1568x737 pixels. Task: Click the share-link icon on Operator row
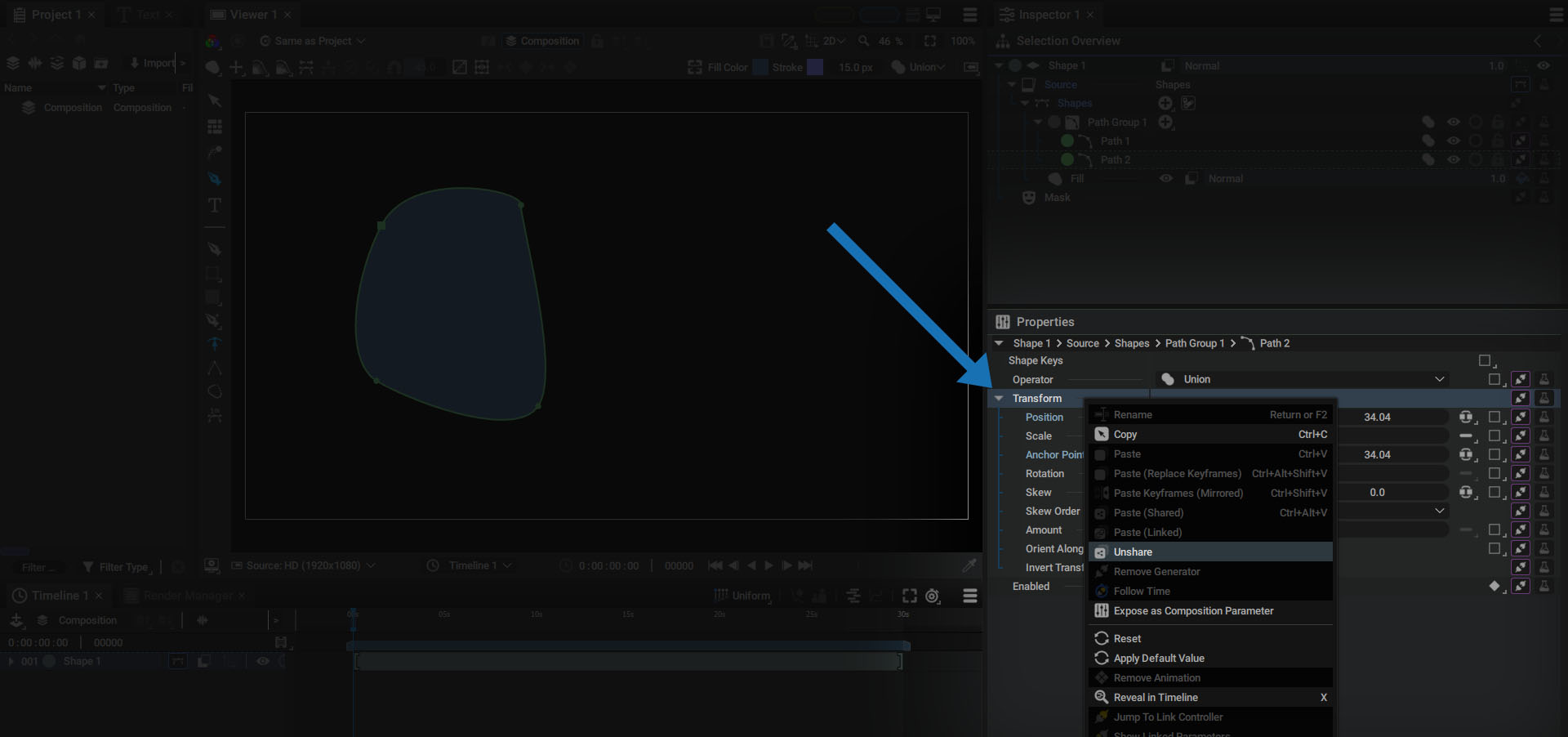1520,379
